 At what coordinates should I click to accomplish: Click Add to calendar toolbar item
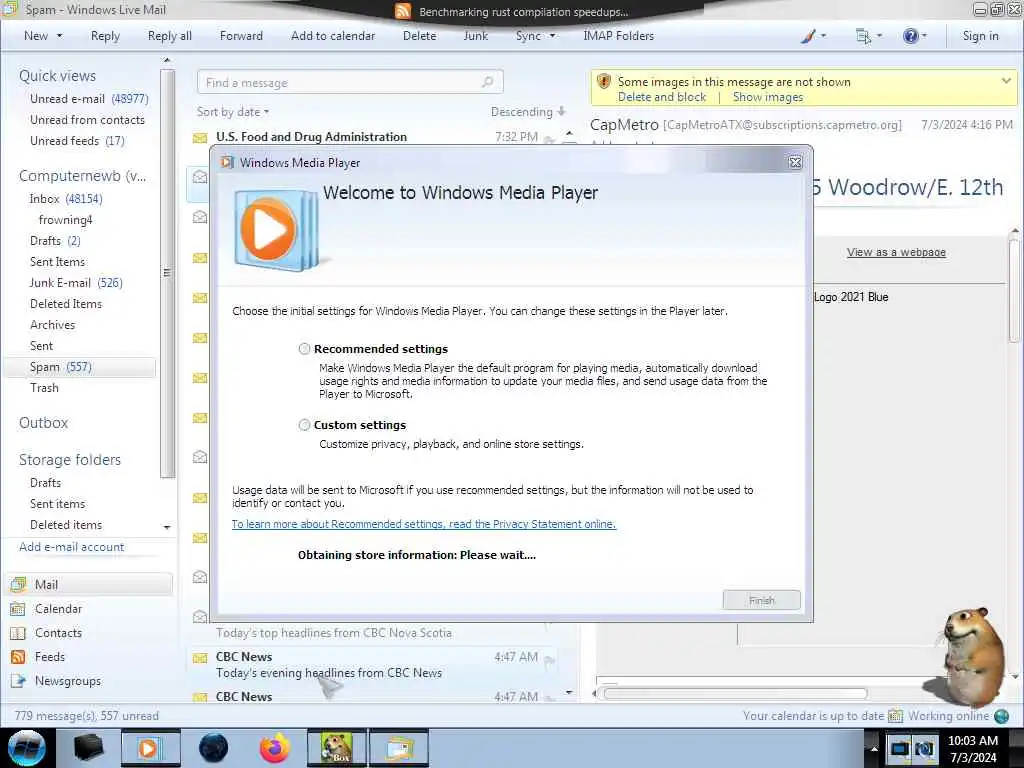pos(333,36)
